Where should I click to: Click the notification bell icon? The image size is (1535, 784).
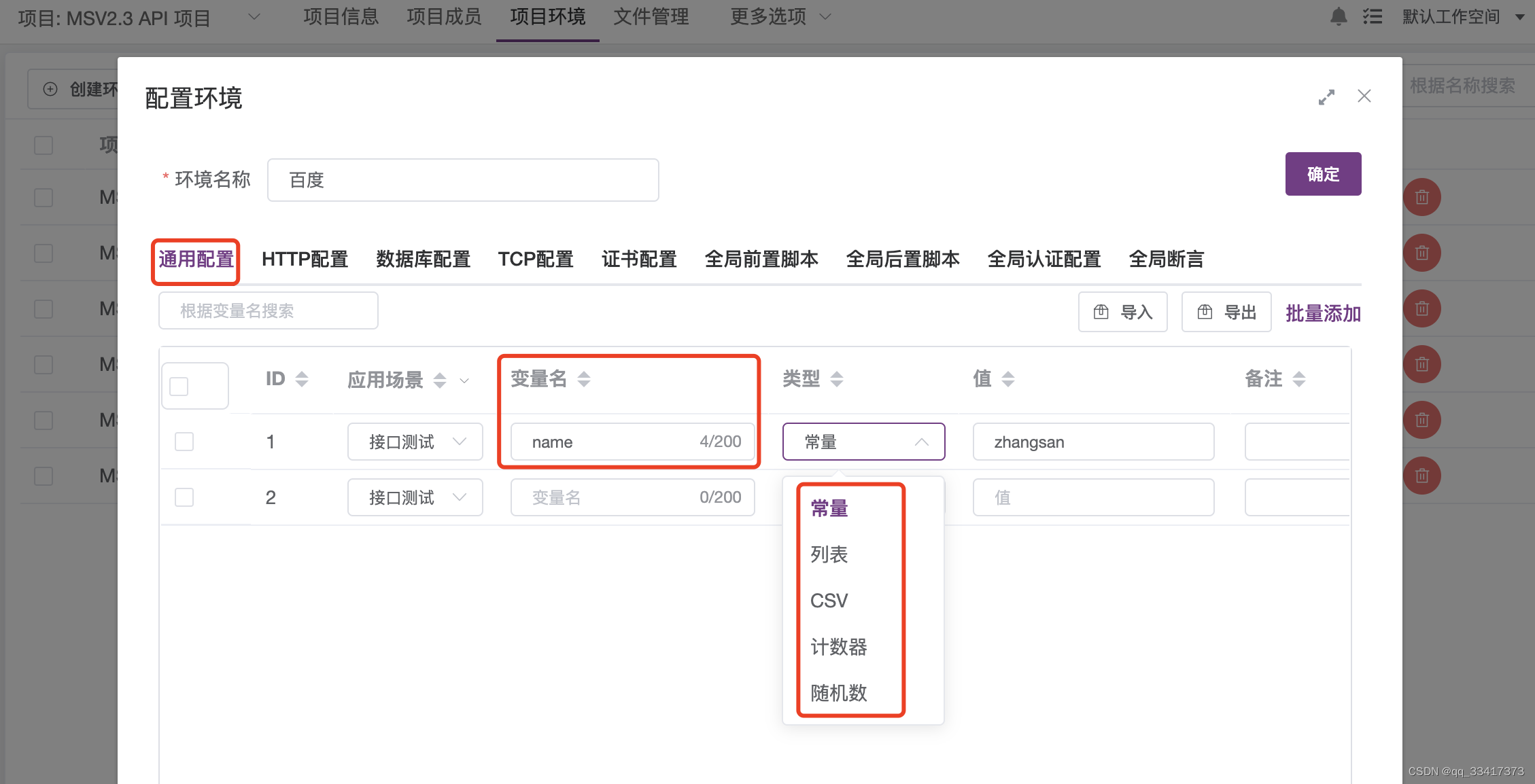(x=1338, y=16)
